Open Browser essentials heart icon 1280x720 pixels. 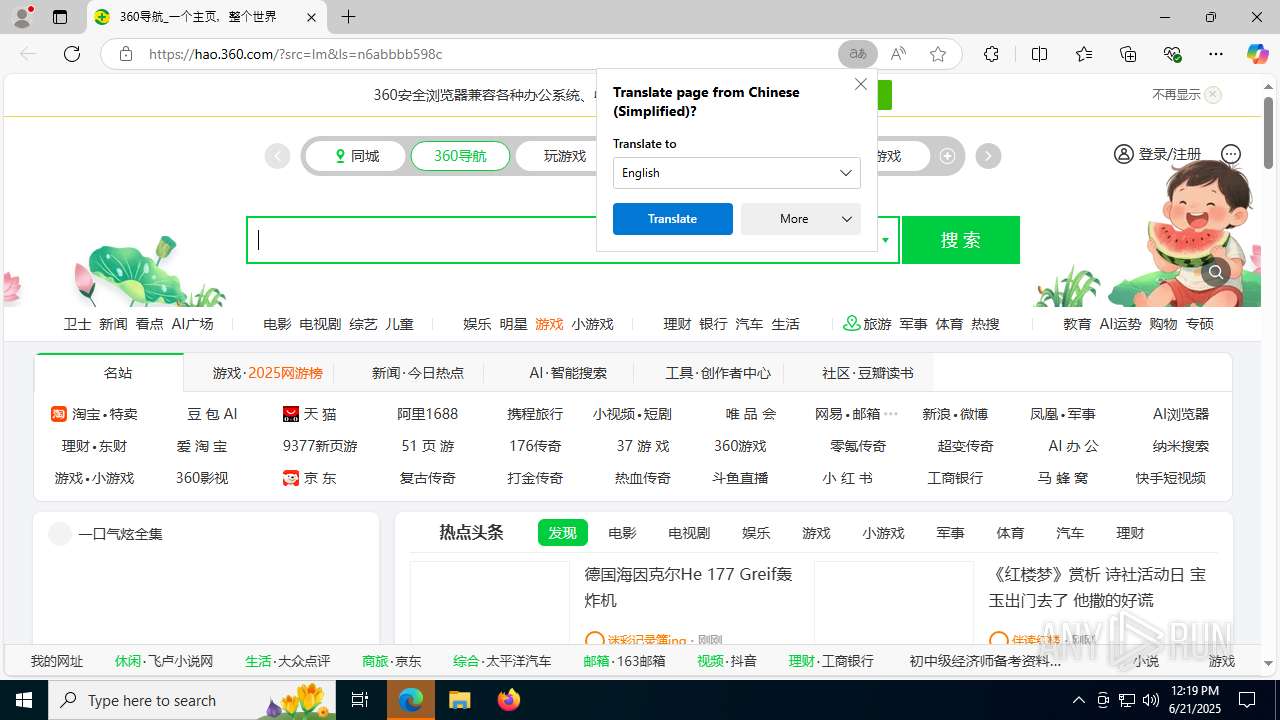(x=1172, y=54)
